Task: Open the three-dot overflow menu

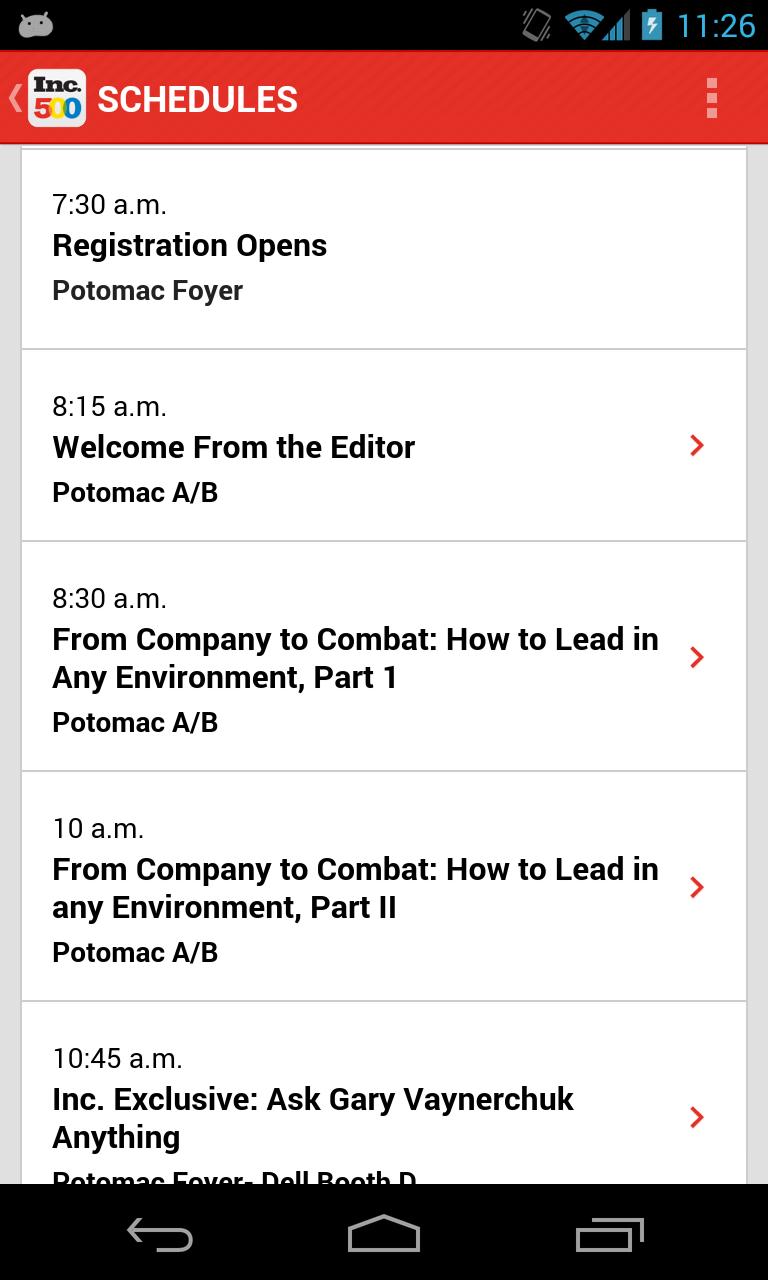Action: (711, 98)
